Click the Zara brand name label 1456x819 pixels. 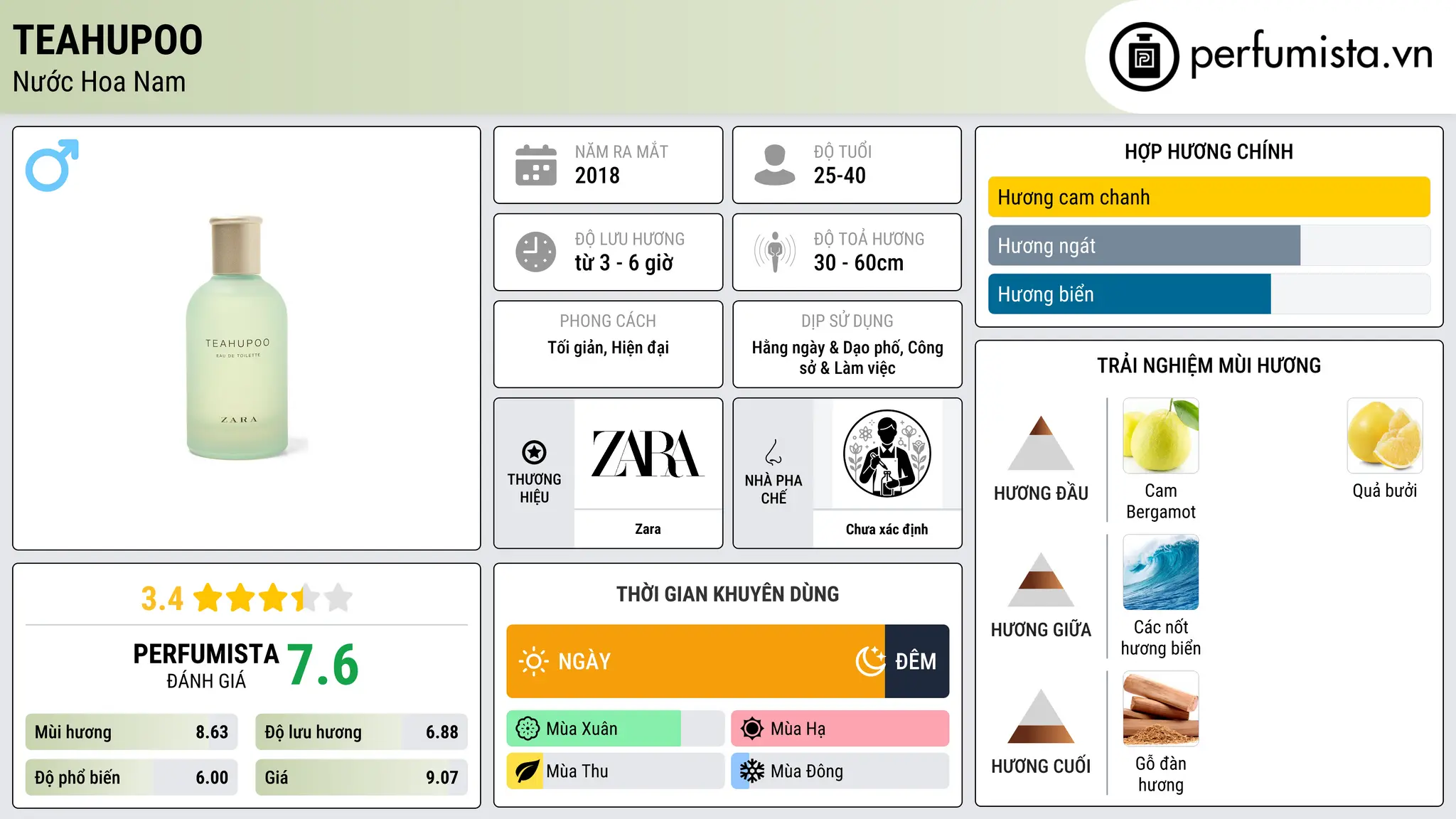(x=648, y=529)
